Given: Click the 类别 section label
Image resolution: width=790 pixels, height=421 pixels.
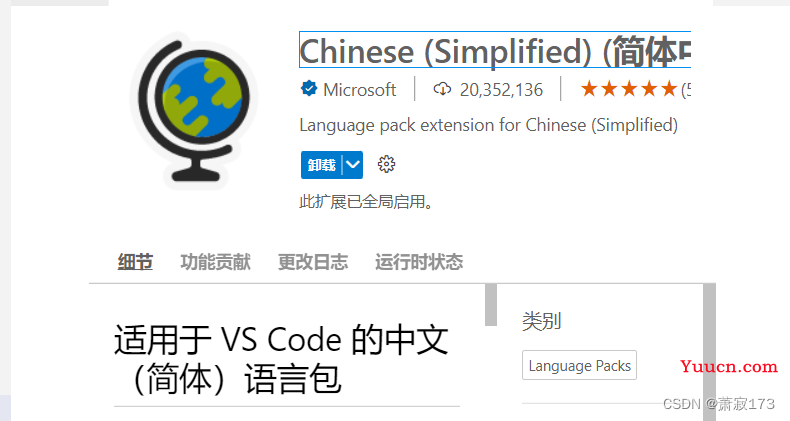Looking at the screenshot, I should pyautogui.click(x=542, y=321).
